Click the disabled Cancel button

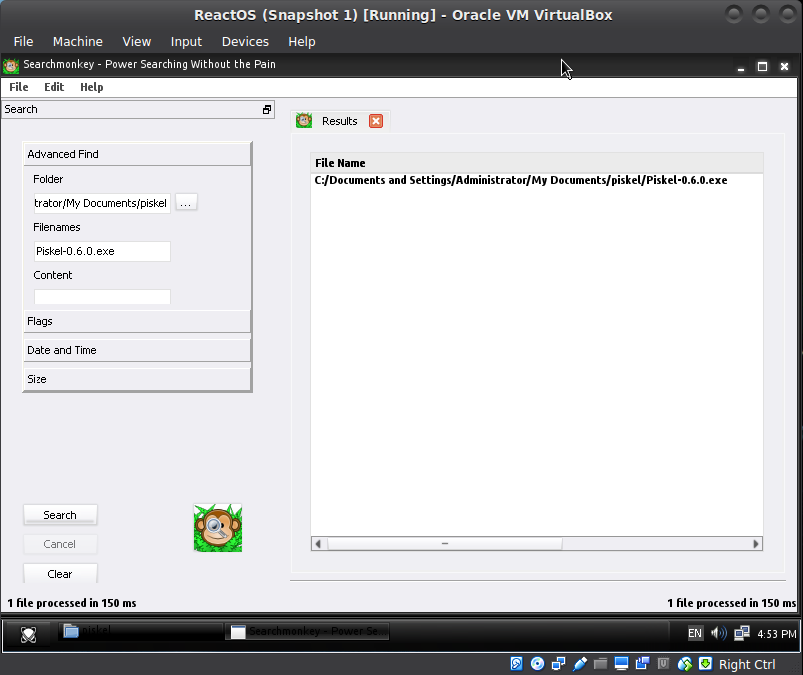click(x=60, y=544)
